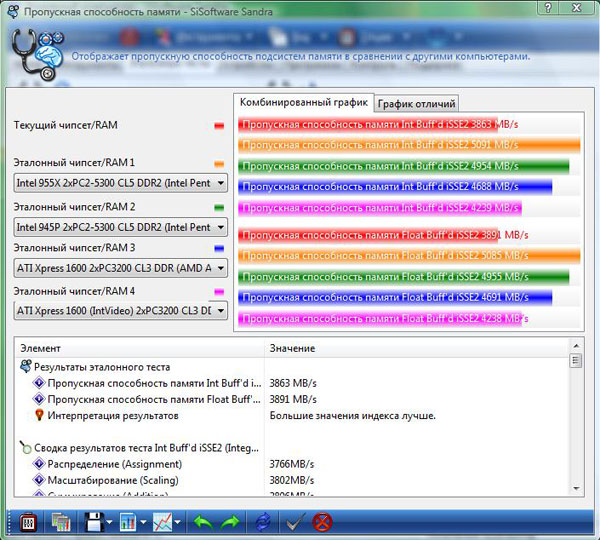Click the gray checkmark OK icon

click(295, 522)
